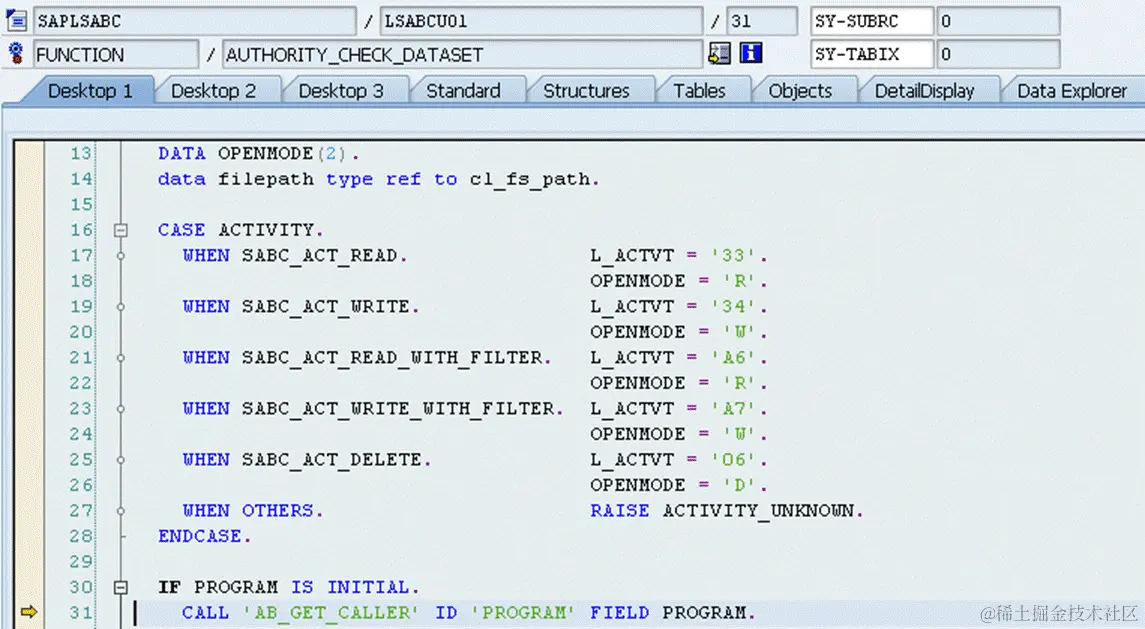The height and width of the screenshot is (629, 1145).
Task: Click the literal '34' on line 19
Action: 734,307
